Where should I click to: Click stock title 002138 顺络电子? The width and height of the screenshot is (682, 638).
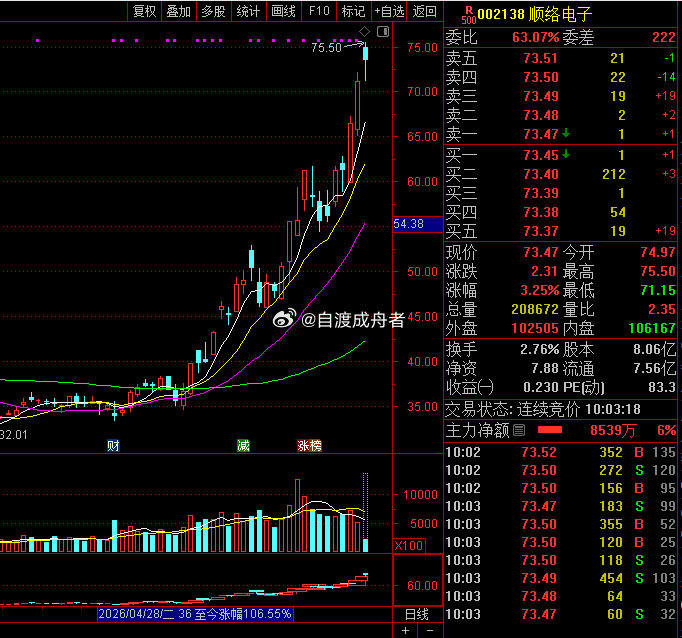click(x=535, y=14)
